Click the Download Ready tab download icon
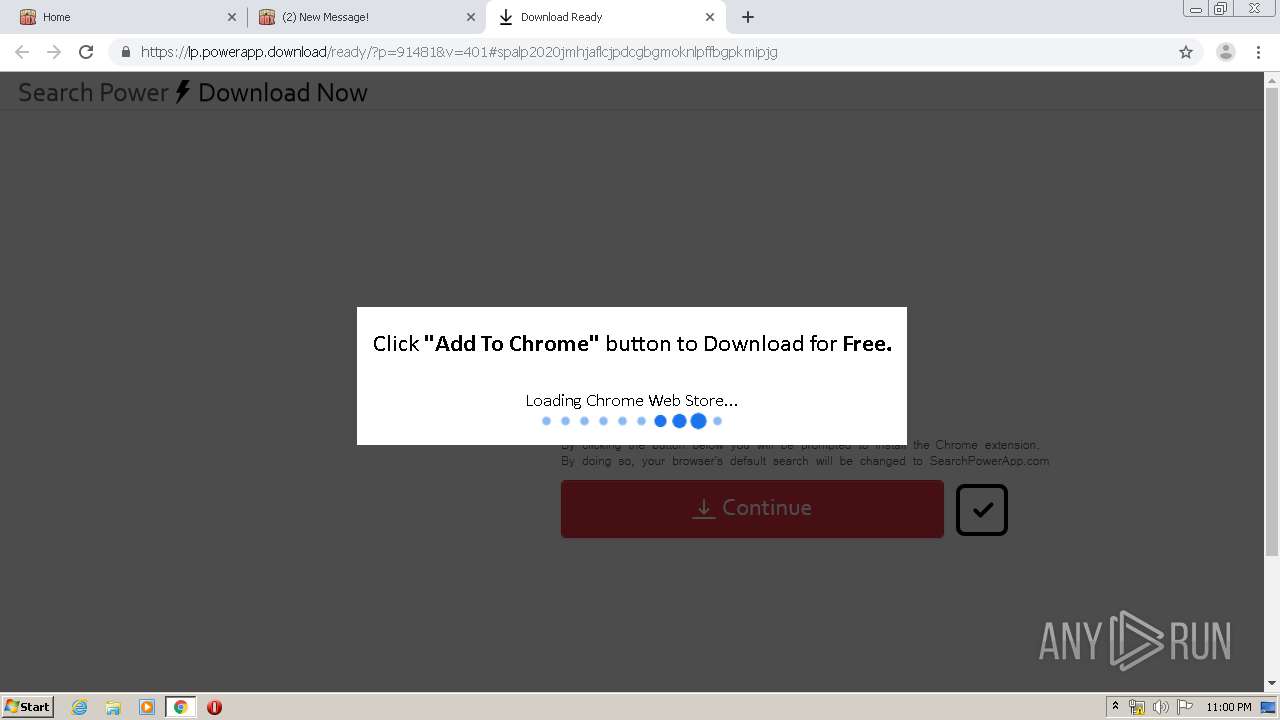The width and height of the screenshot is (1280, 720). [506, 17]
